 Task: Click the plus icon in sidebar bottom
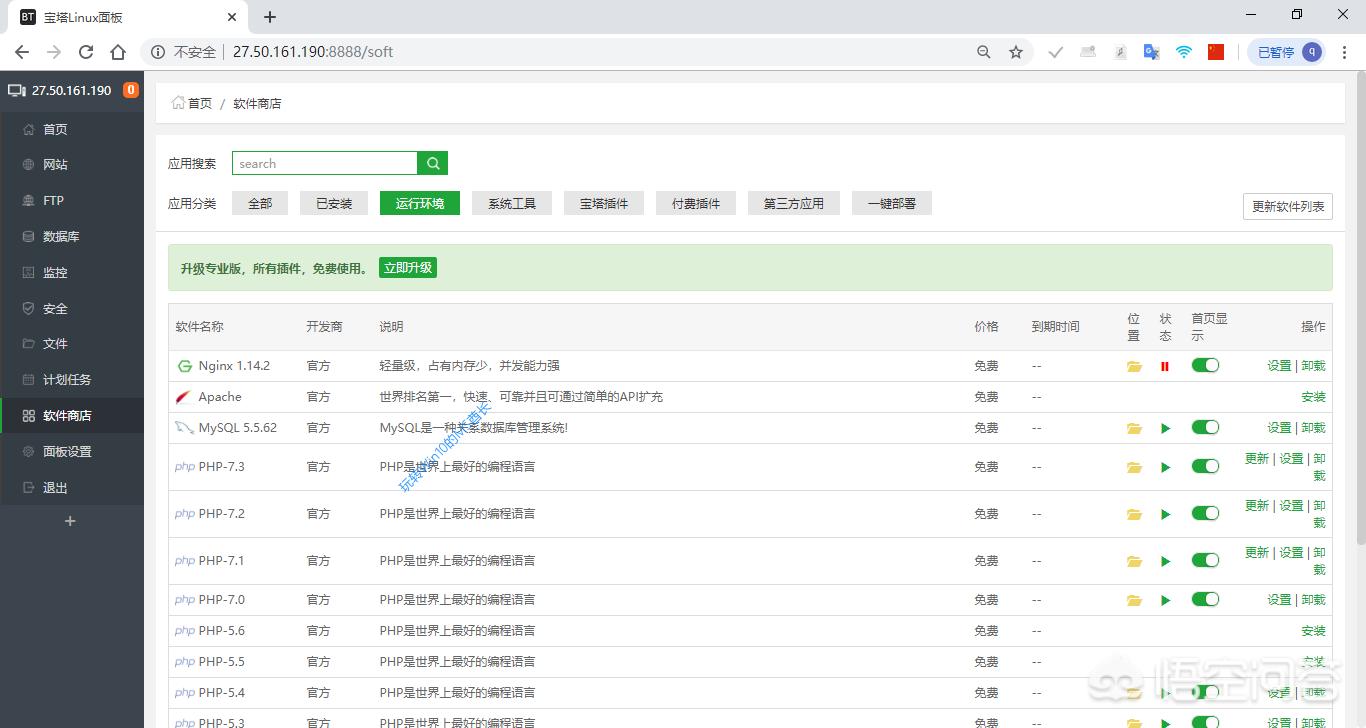coord(70,521)
